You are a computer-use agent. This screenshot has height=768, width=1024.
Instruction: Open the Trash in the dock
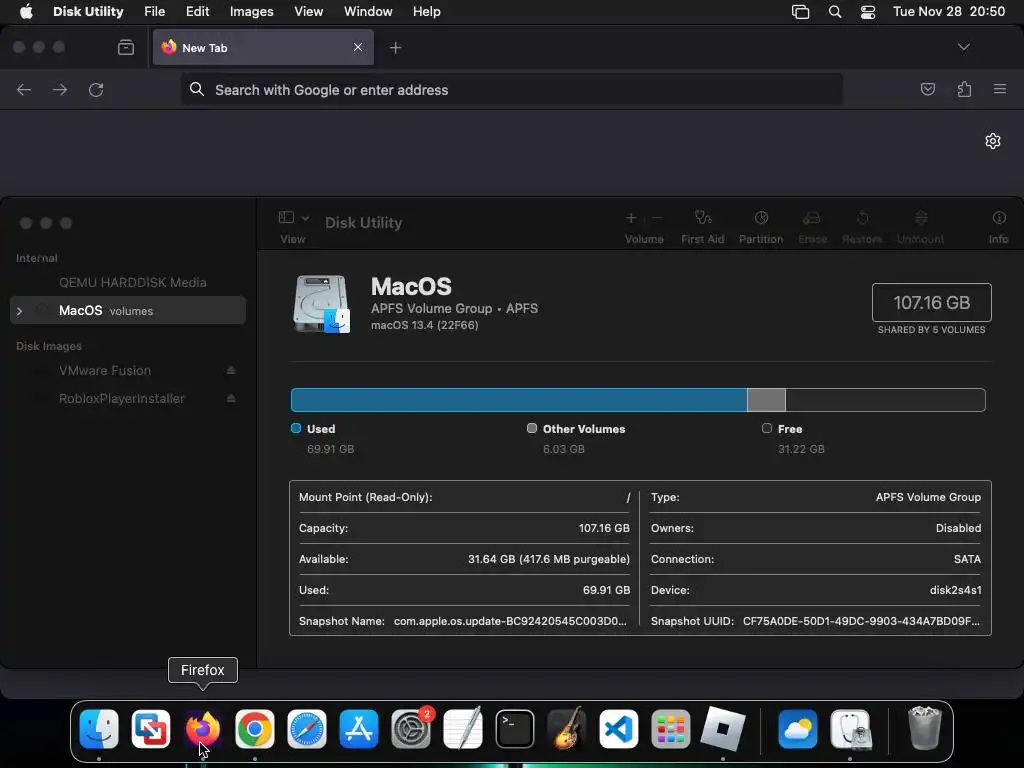click(925, 729)
